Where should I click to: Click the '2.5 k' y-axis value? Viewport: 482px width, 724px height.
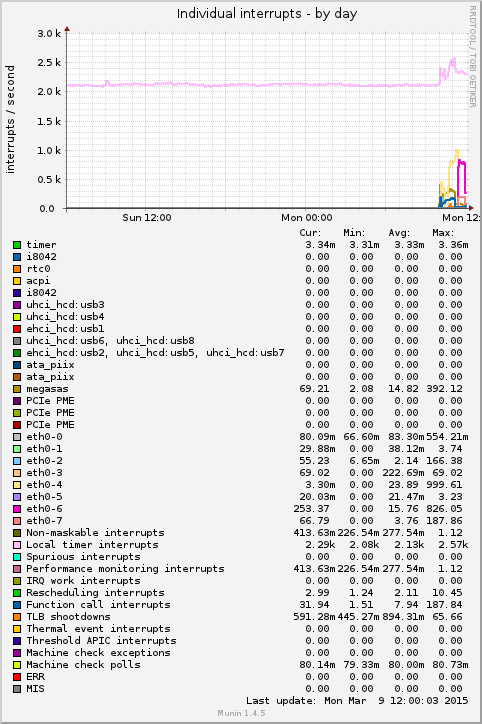pyautogui.click(x=49, y=63)
